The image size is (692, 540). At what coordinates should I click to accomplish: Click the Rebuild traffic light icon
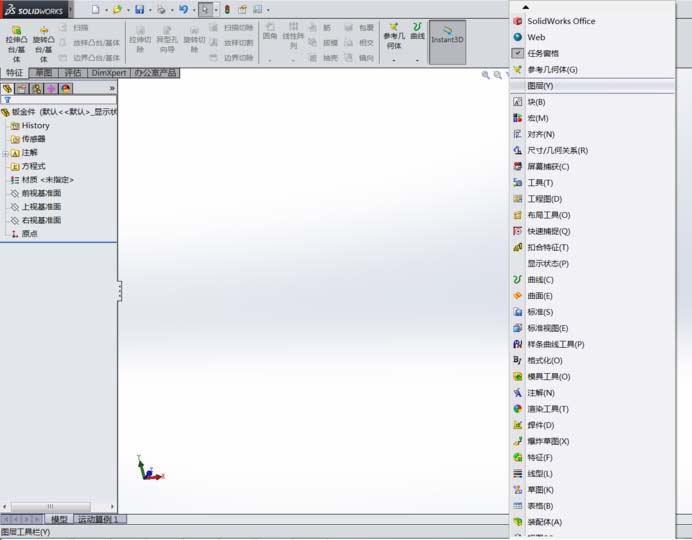(227, 9)
